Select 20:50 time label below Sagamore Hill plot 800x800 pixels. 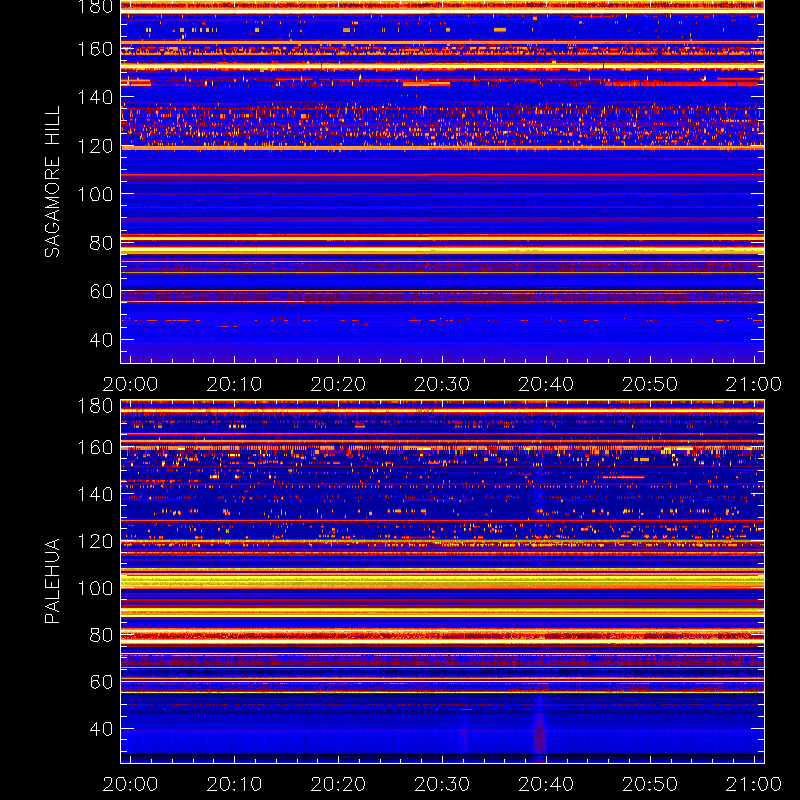point(650,384)
